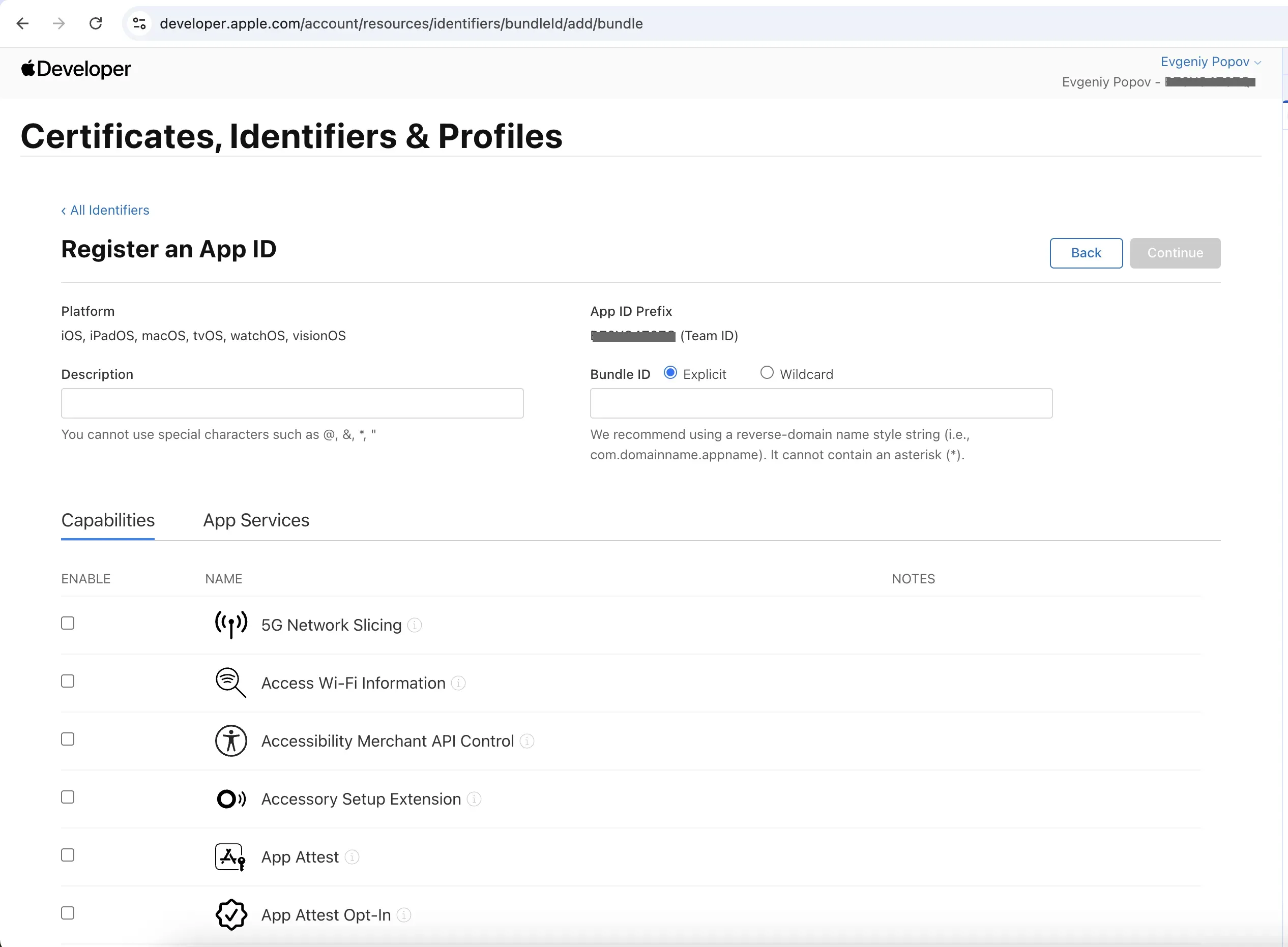Click the browser back arrow
The width and height of the screenshot is (1288, 947).
coord(22,23)
